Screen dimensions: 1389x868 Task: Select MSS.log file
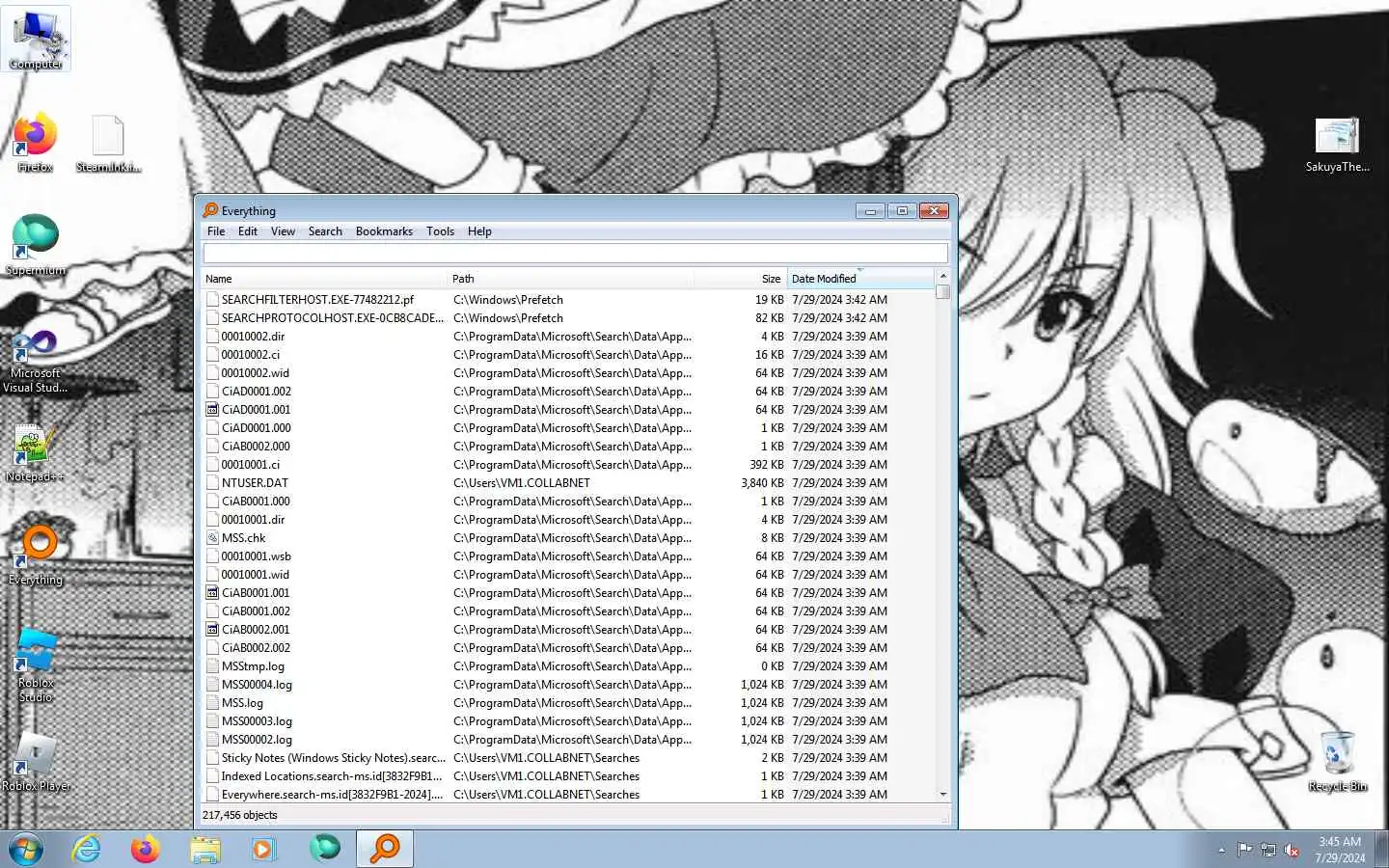(242, 703)
